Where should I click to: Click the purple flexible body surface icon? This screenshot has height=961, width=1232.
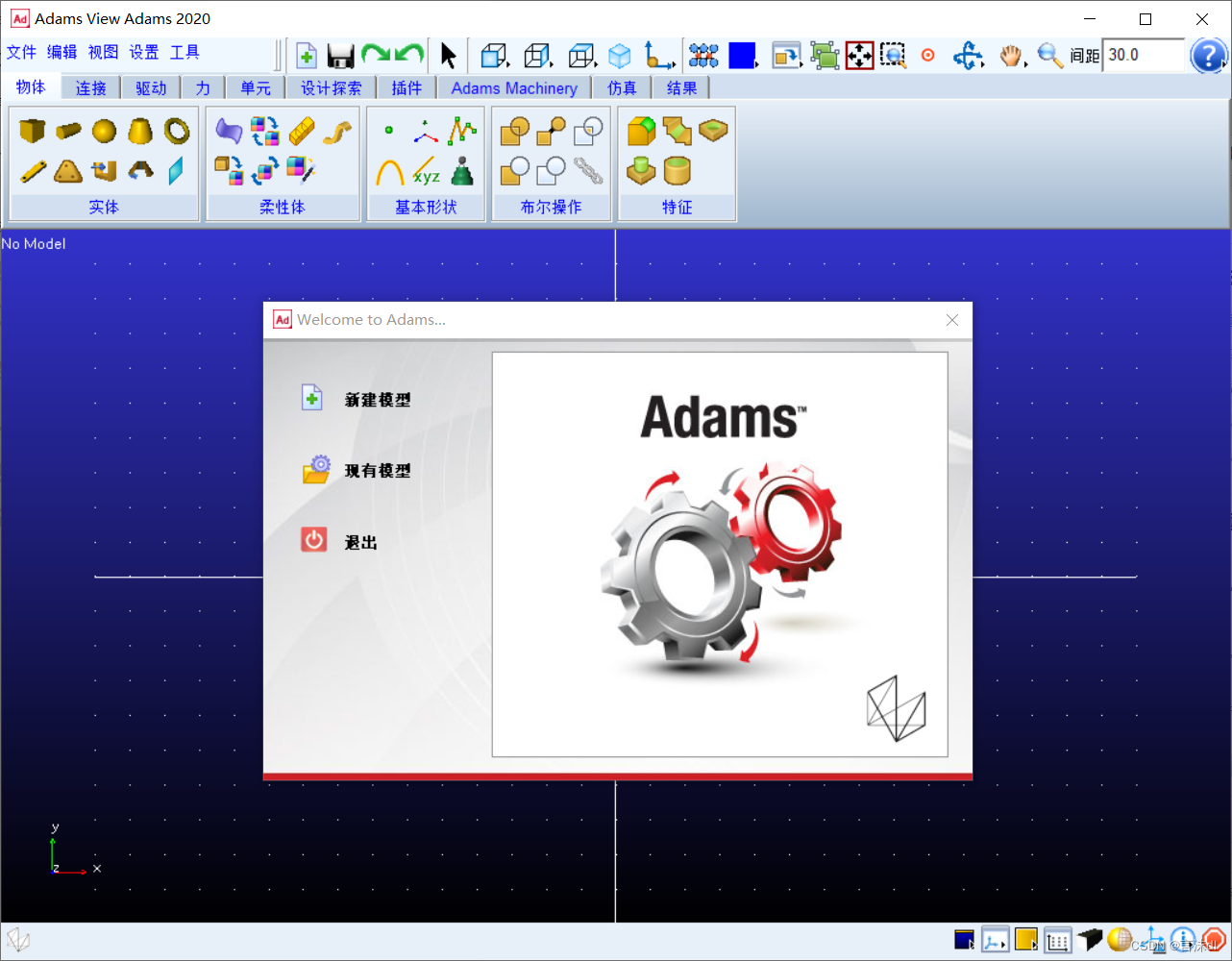tap(229, 131)
